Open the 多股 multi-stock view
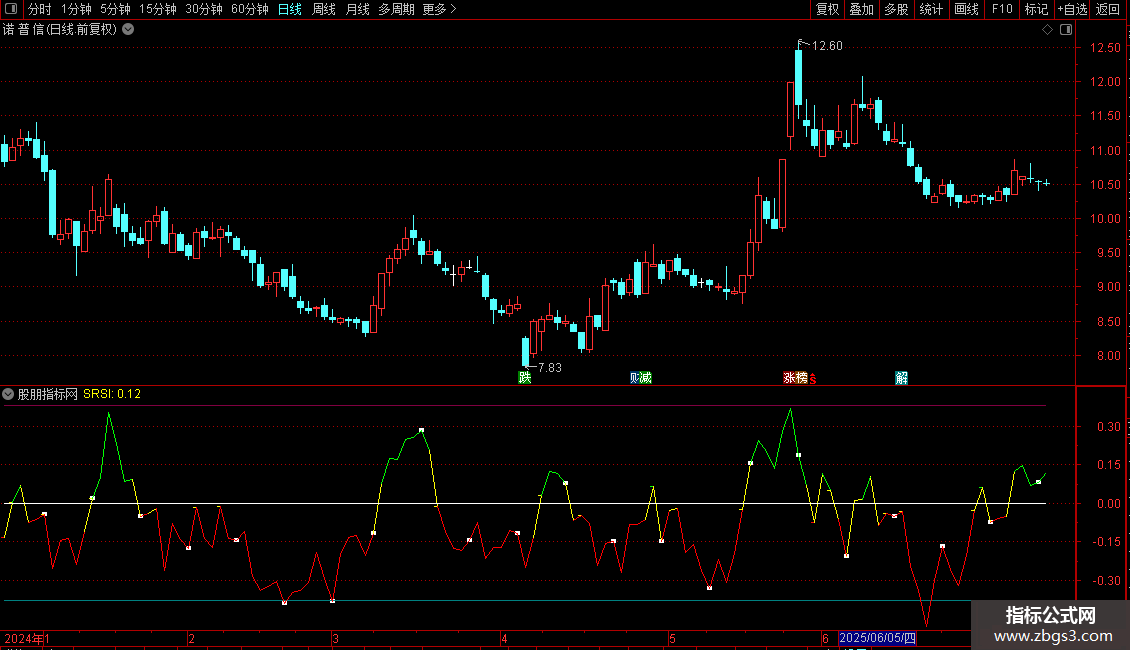The width and height of the screenshot is (1130, 650). (896, 9)
